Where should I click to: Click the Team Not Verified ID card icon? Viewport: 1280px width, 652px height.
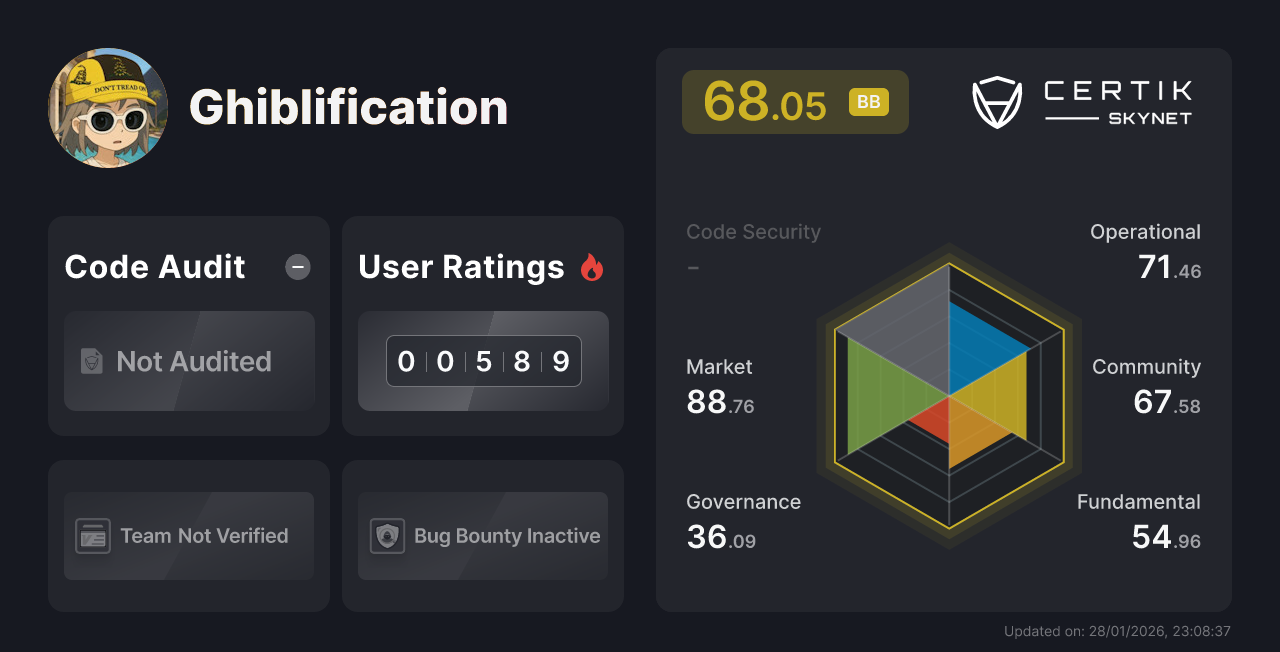click(x=92, y=536)
